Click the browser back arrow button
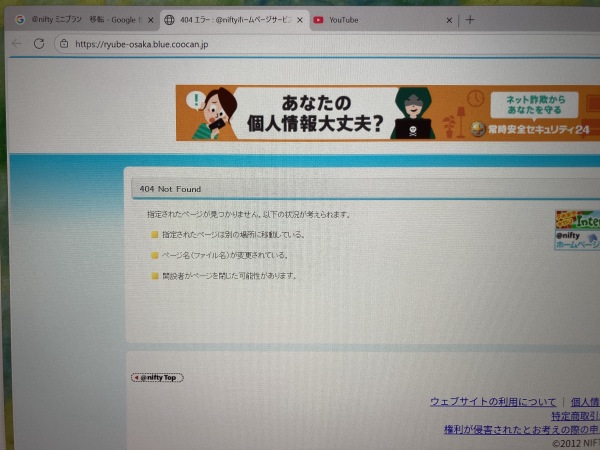The image size is (600, 450). click(x=16, y=44)
